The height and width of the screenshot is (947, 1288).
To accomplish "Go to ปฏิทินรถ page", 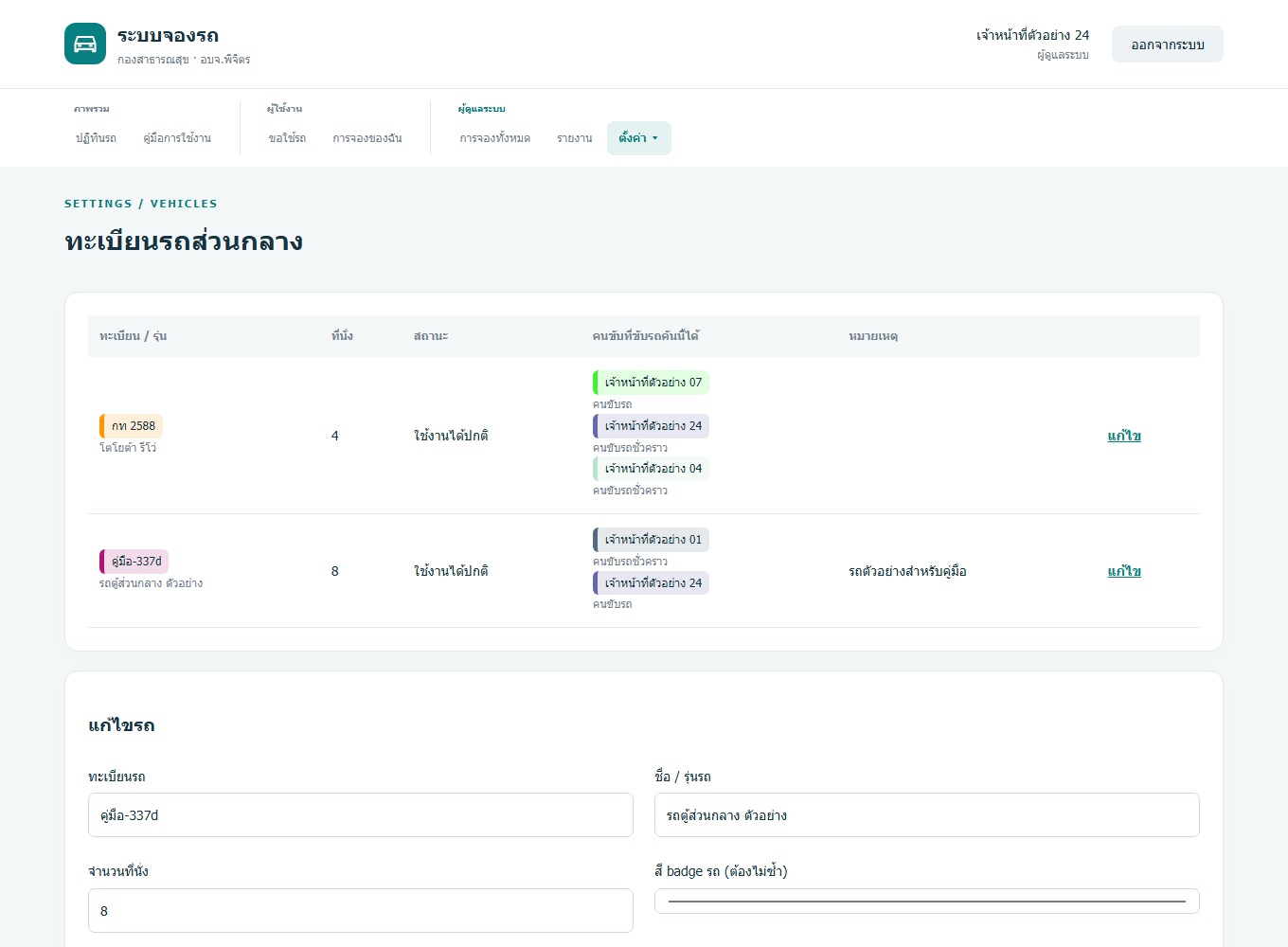I will [x=96, y=138].
